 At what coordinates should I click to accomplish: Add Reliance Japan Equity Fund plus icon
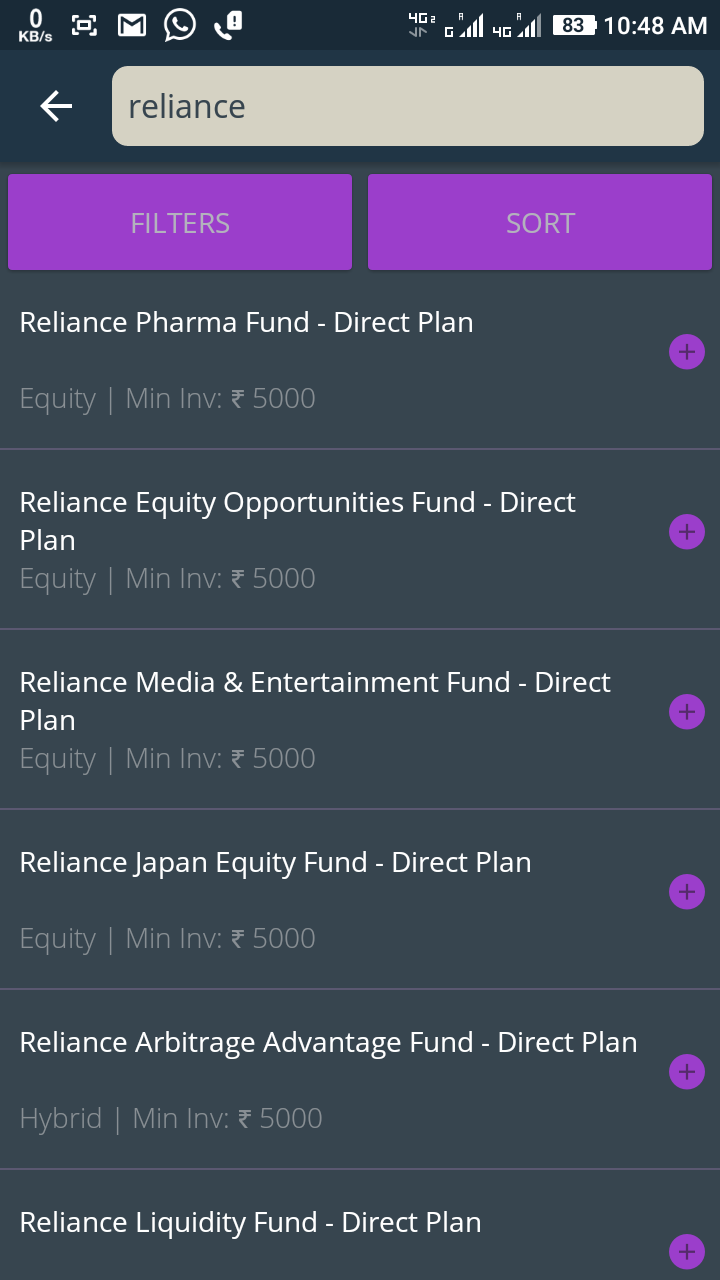click(687, 892)
